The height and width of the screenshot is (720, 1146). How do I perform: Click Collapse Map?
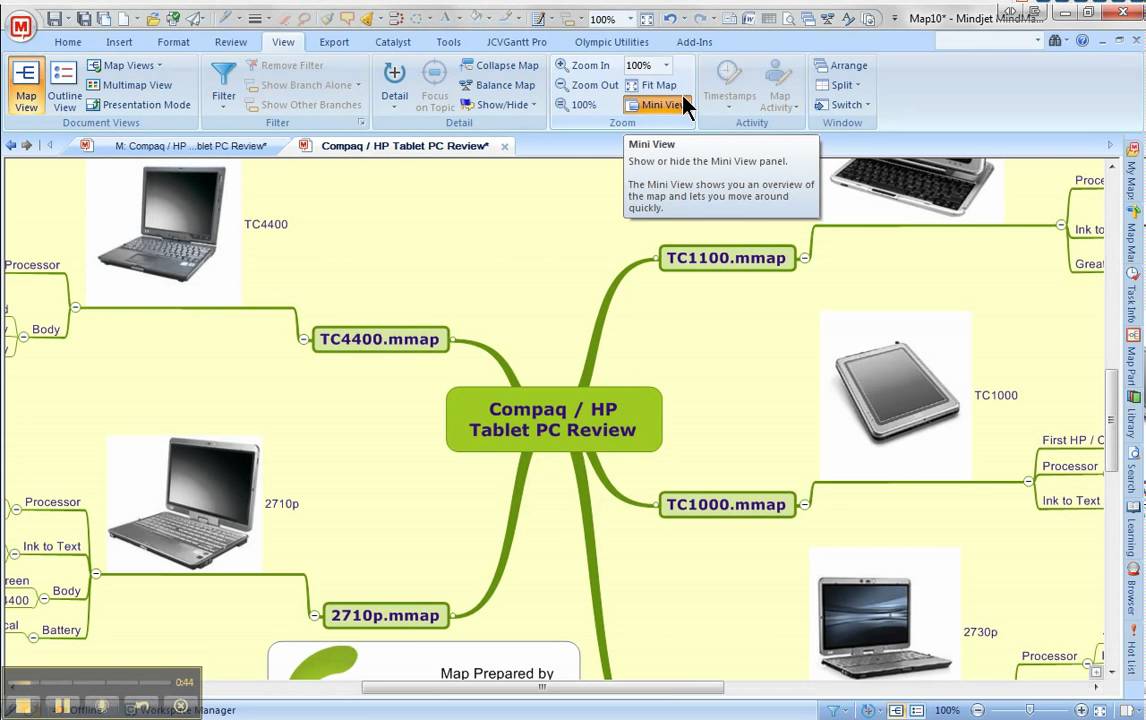point(499,65)
